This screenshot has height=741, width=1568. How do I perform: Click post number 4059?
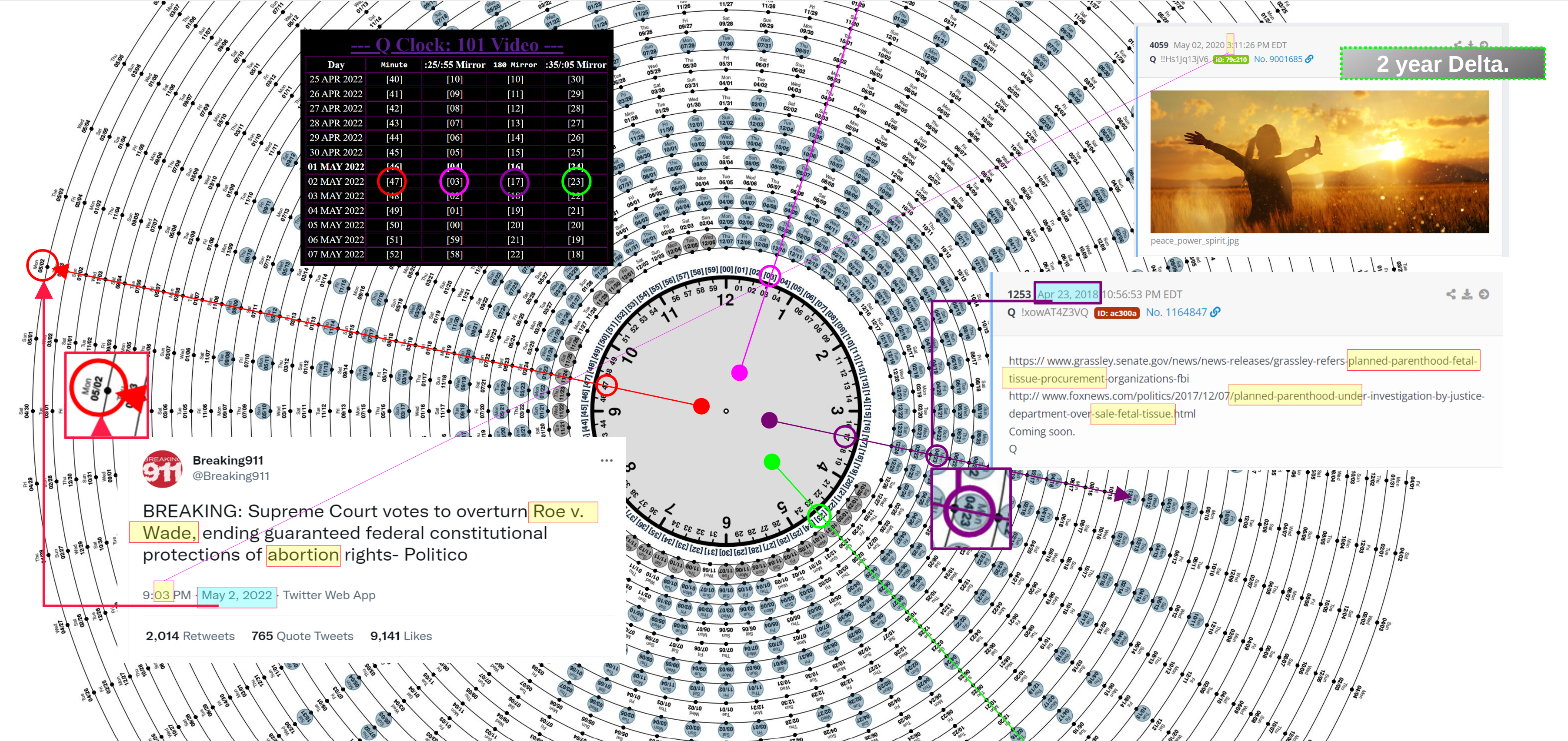tap(1159, 45)
